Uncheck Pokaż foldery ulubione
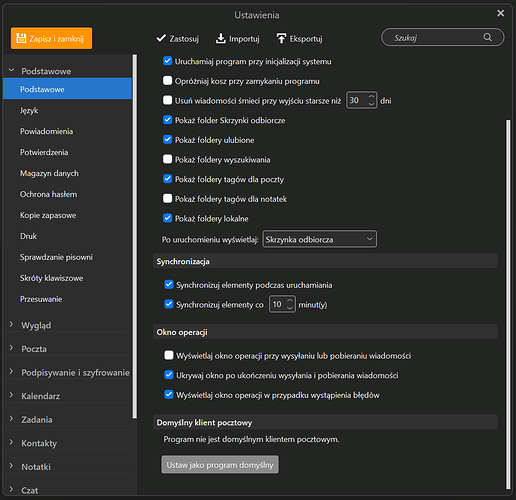Screen dimensions: 516x500 click(168, 139)
